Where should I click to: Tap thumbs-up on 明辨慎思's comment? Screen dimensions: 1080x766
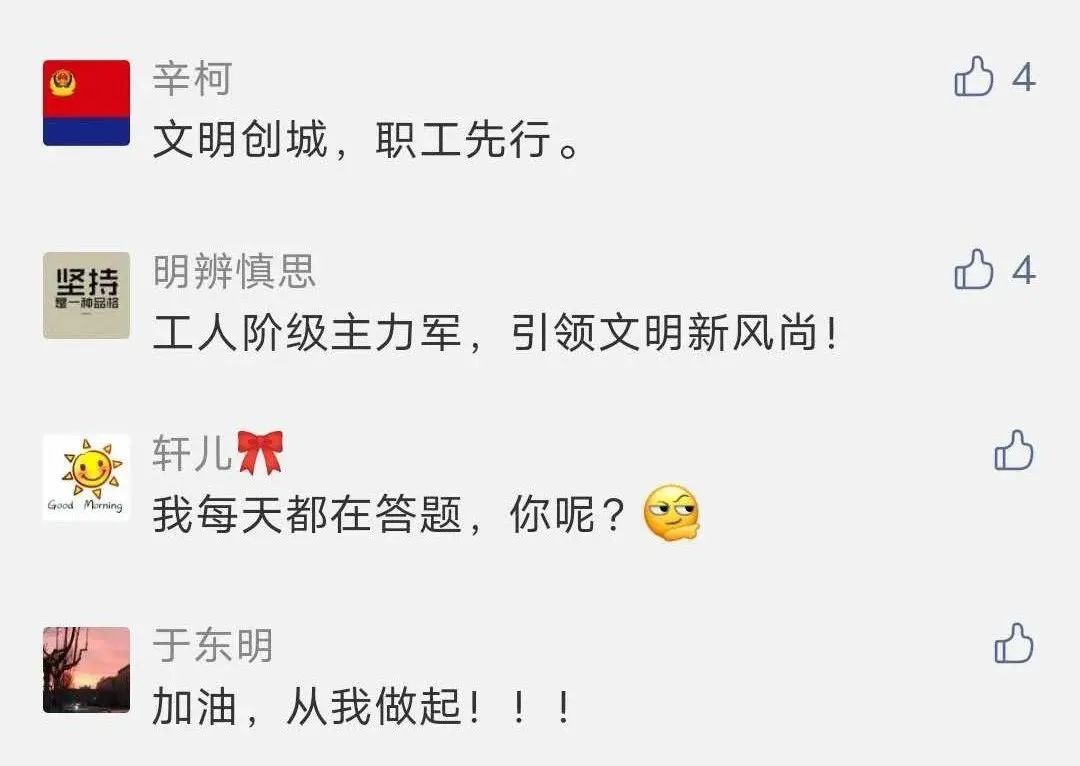(974, 269)
